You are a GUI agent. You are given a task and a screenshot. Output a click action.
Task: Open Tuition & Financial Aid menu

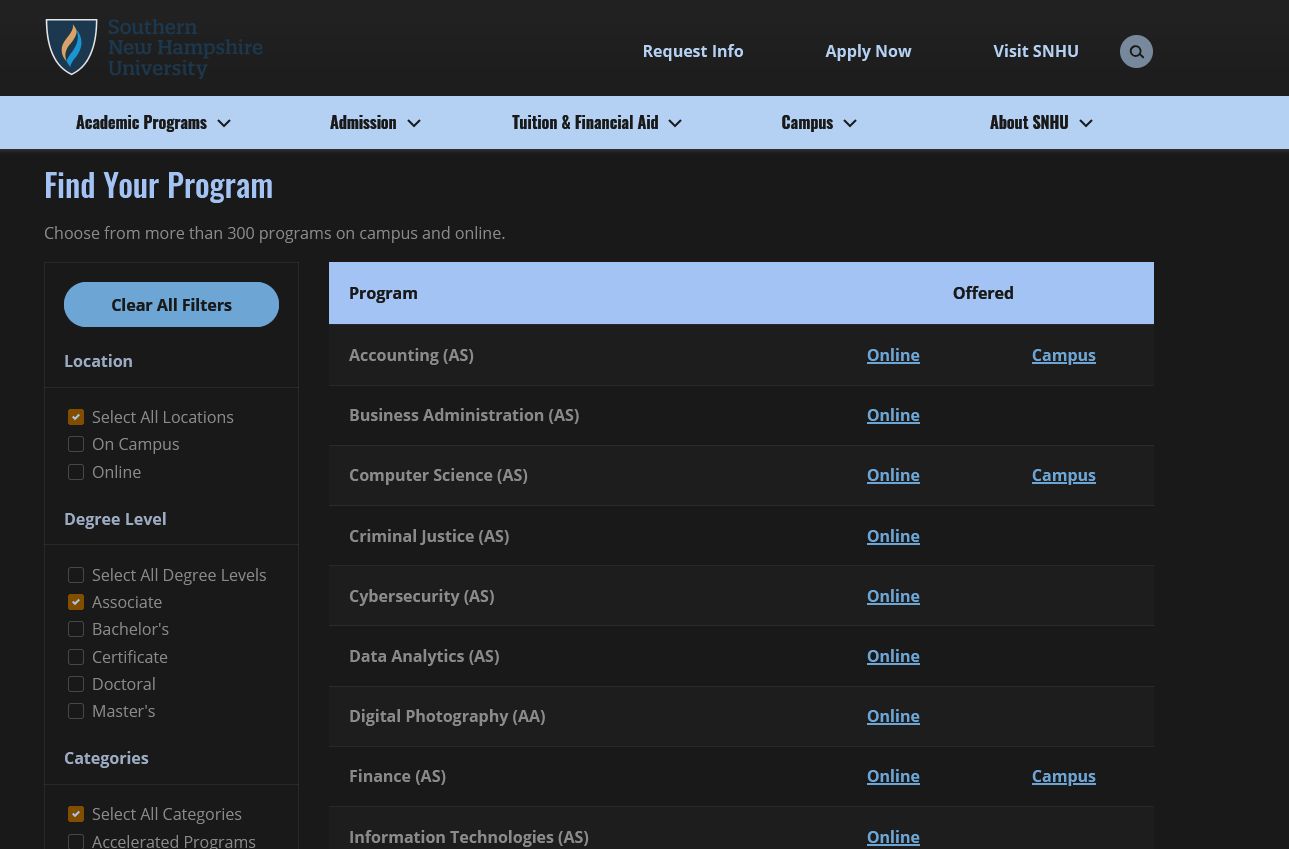pyautogui.click(x=585, y=122)
